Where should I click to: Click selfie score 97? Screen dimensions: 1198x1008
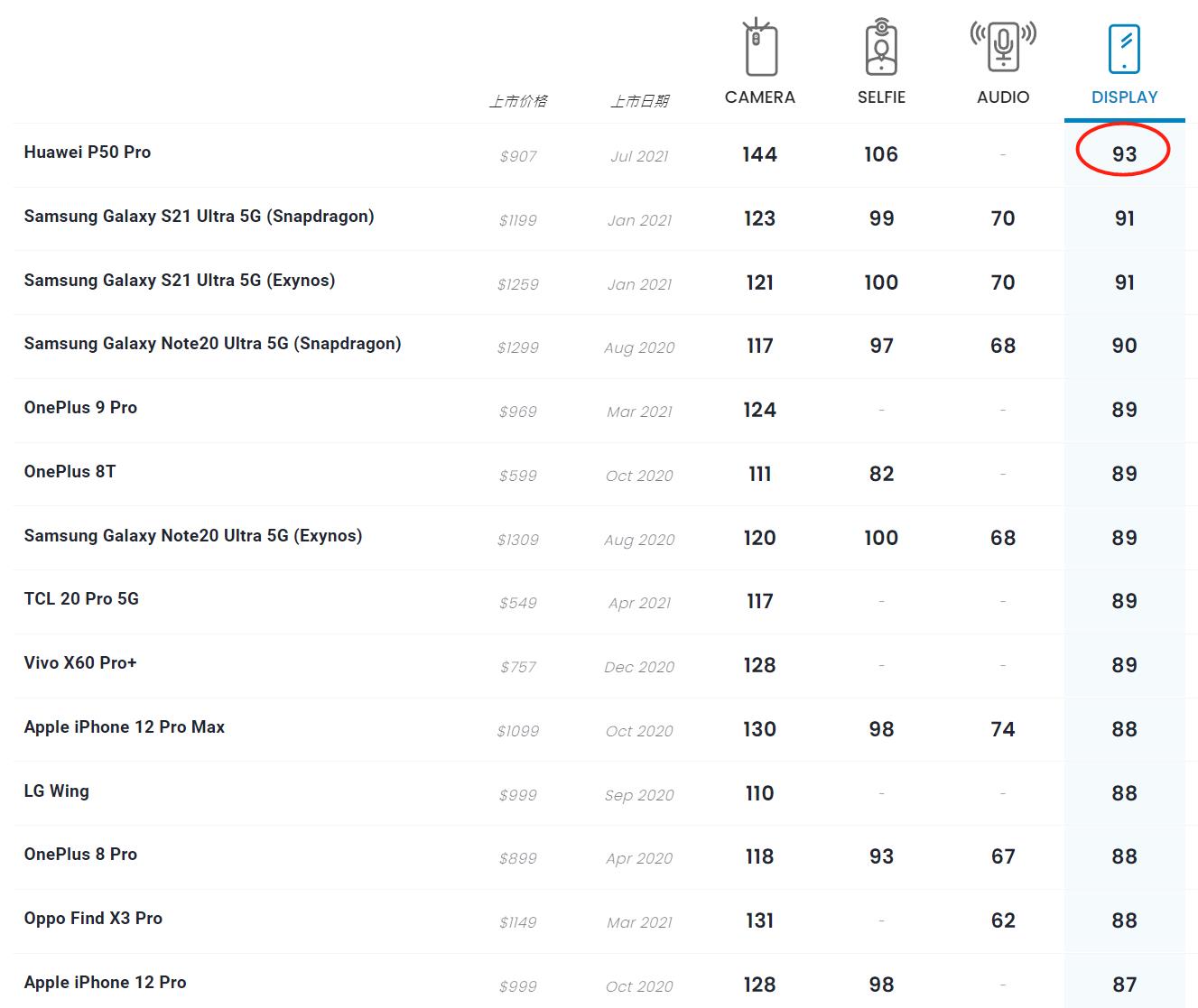(x=881, y=346)
